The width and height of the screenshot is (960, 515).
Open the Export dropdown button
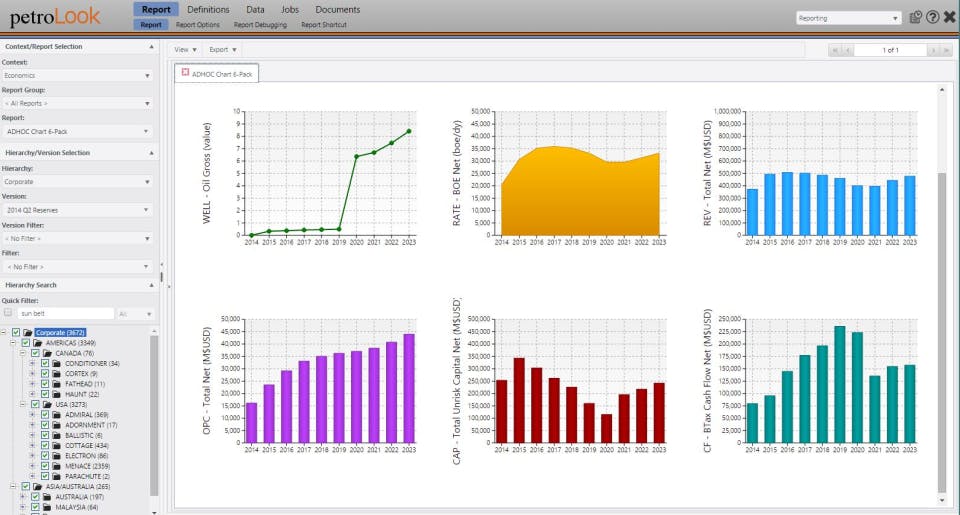pyautogui.click(x=223, y=50)
